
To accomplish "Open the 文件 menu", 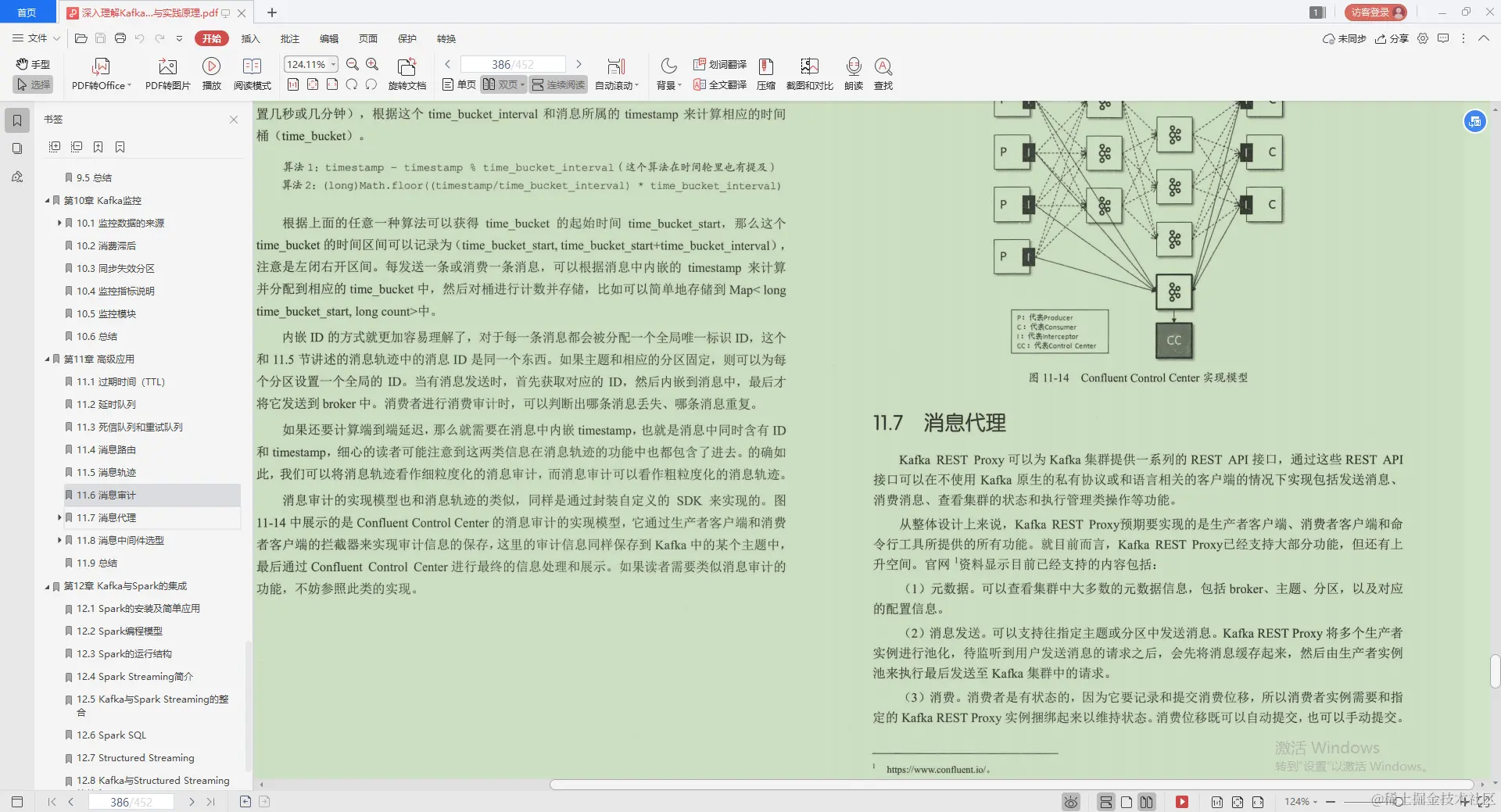I will 34,38.
